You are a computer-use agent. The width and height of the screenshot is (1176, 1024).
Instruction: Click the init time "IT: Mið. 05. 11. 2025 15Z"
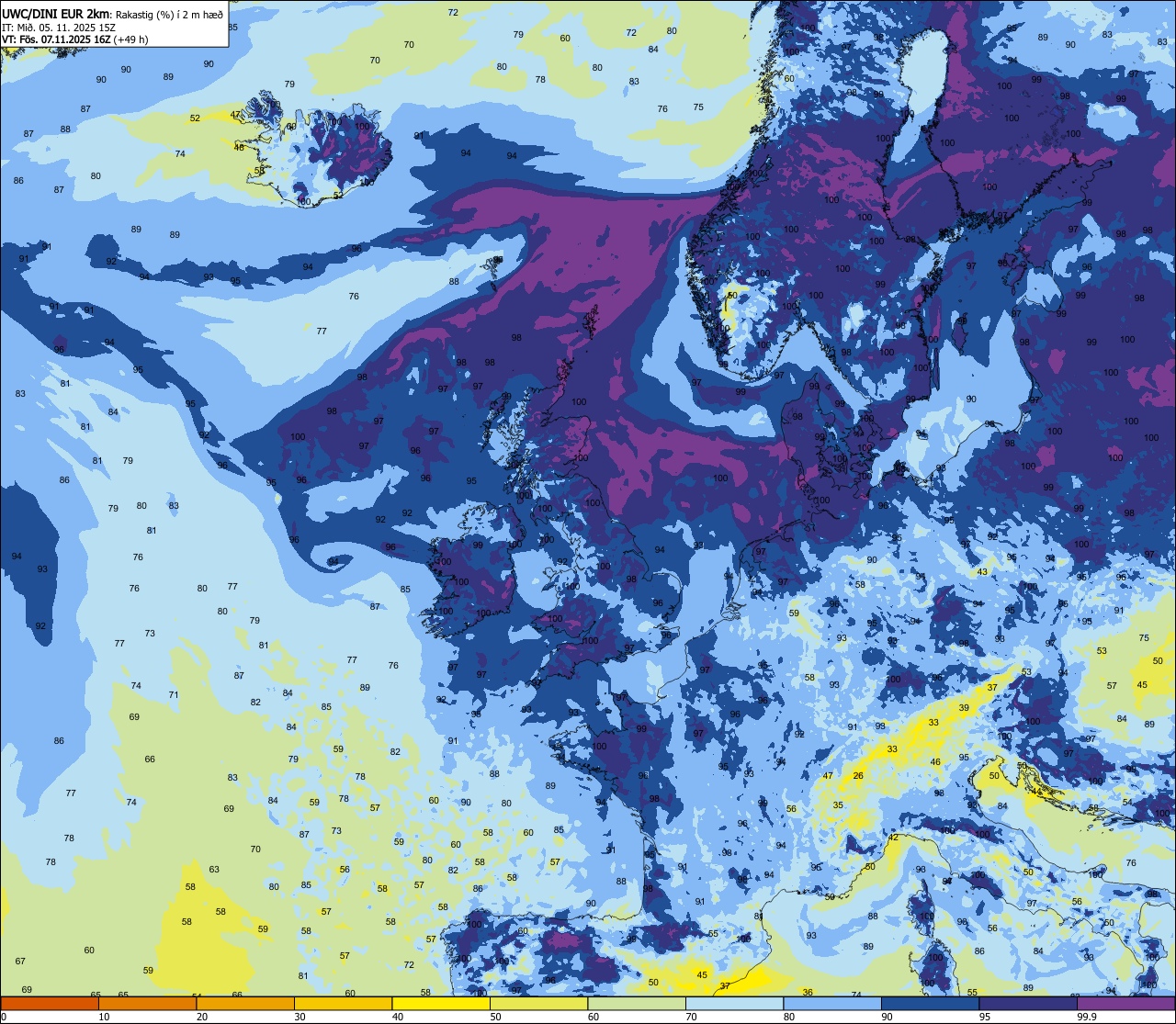click(58, 27)
